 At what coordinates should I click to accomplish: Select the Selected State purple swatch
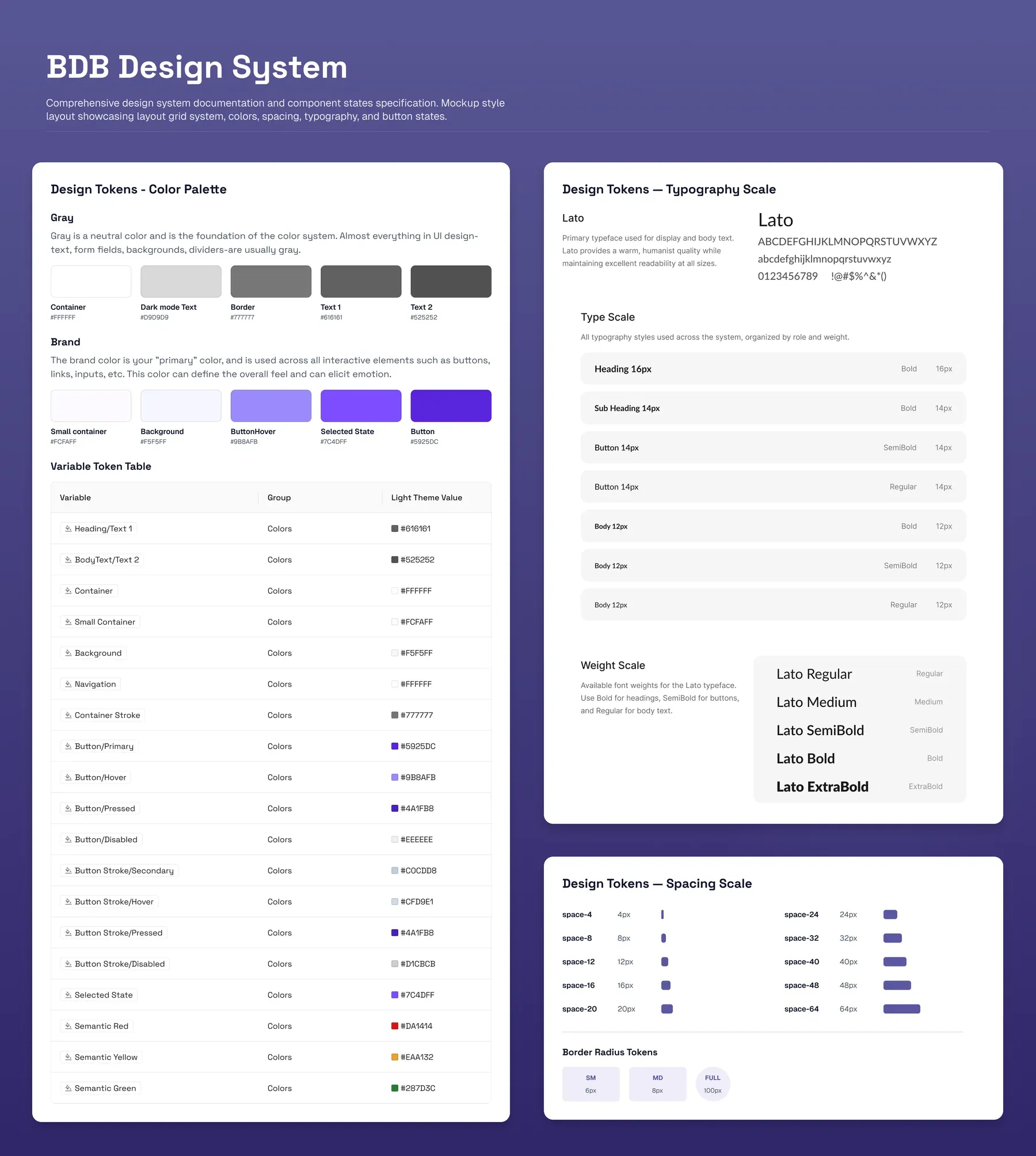(x=361, y=406)
